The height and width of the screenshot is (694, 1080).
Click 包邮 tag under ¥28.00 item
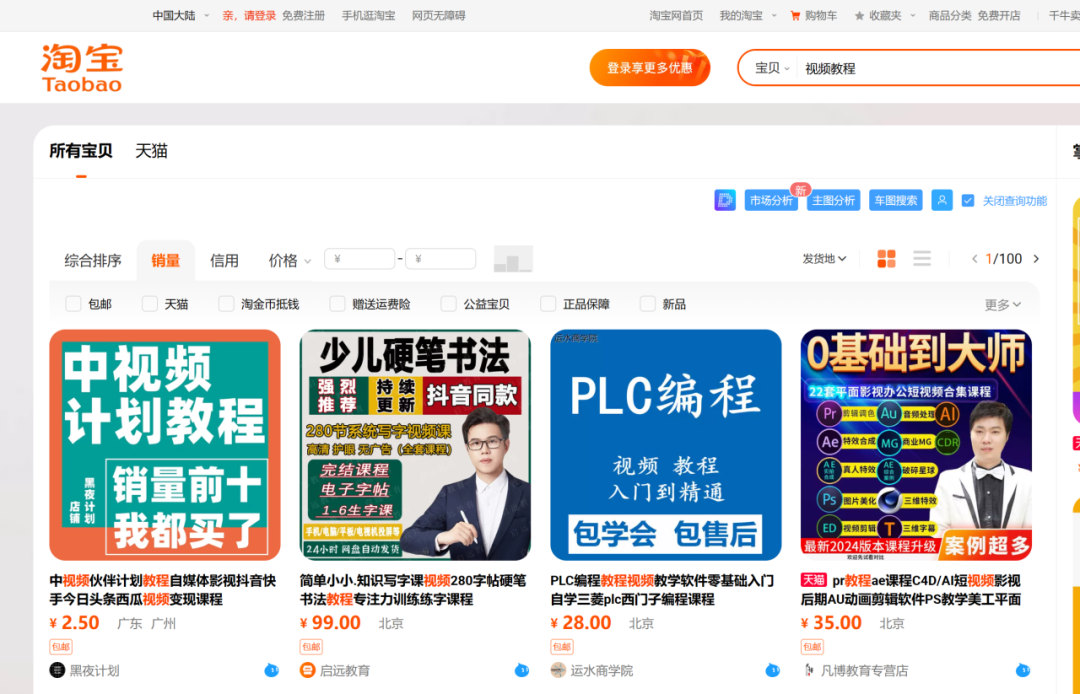pos(562,646)
